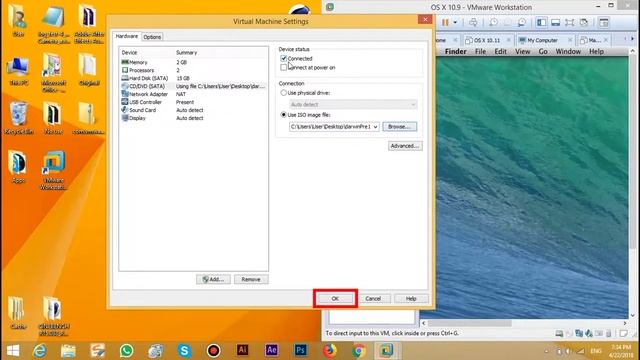Click the Windows Start button
This screenshot has width=640, height=360.
click(13, 351)
